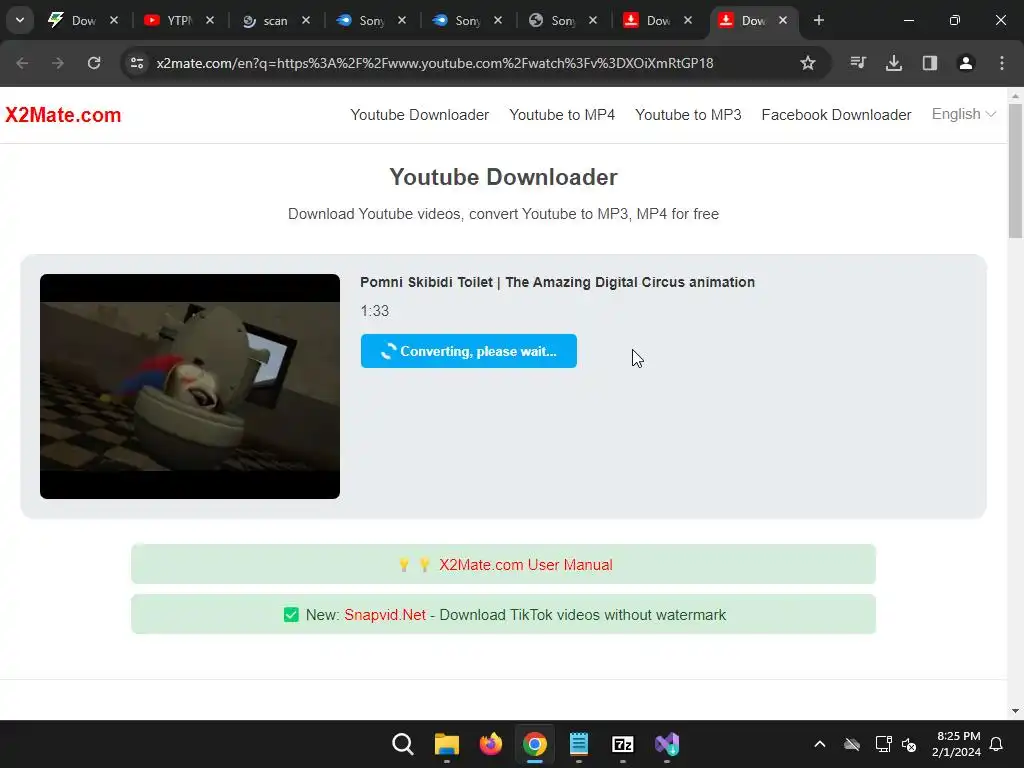Viewport: 1024px width, 768px height.
Task: Open Chrome three-dot menu
Action: point(1002,63)
